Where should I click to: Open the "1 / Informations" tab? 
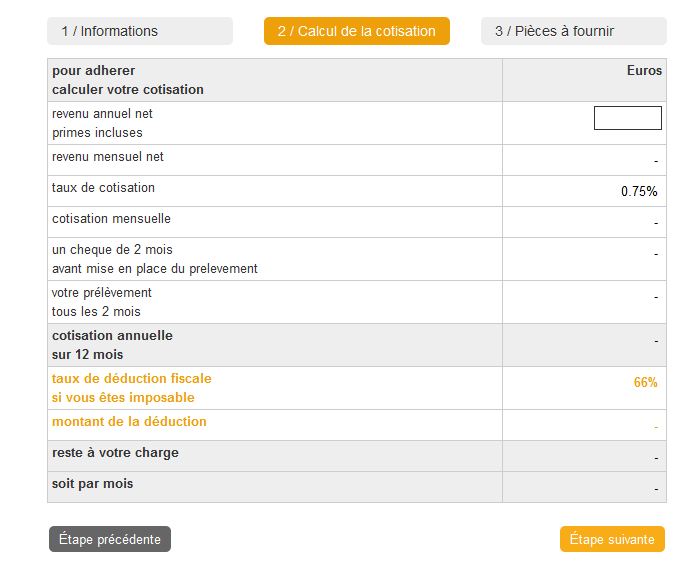pos(139,31)
